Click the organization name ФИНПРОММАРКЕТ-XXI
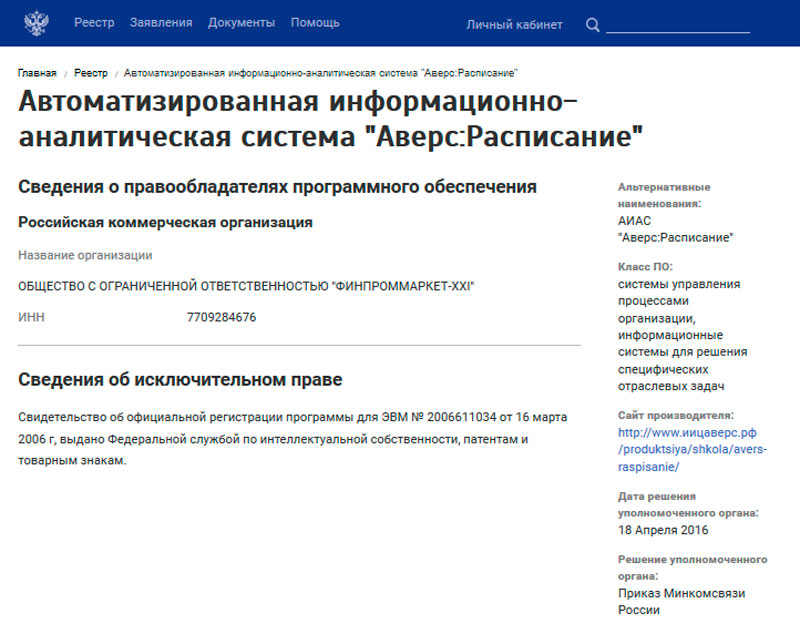Screen dimensions: 800x644 point(246,286)
